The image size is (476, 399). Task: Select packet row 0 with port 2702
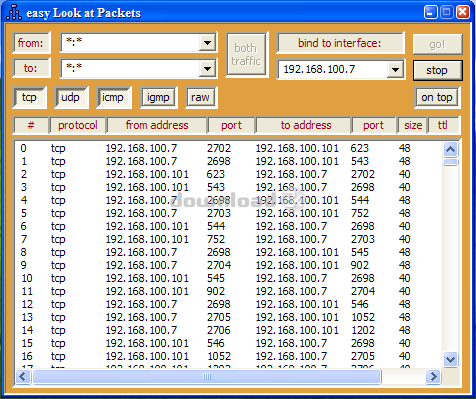pos(229,148)
